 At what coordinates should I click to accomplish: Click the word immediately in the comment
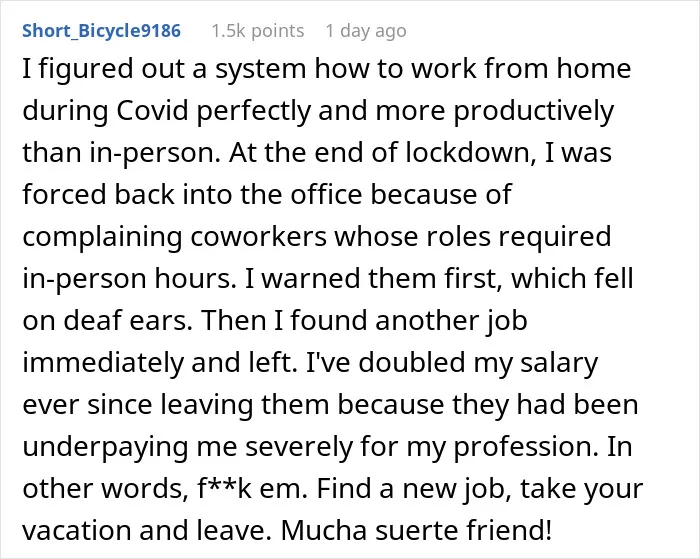point(103,363)
